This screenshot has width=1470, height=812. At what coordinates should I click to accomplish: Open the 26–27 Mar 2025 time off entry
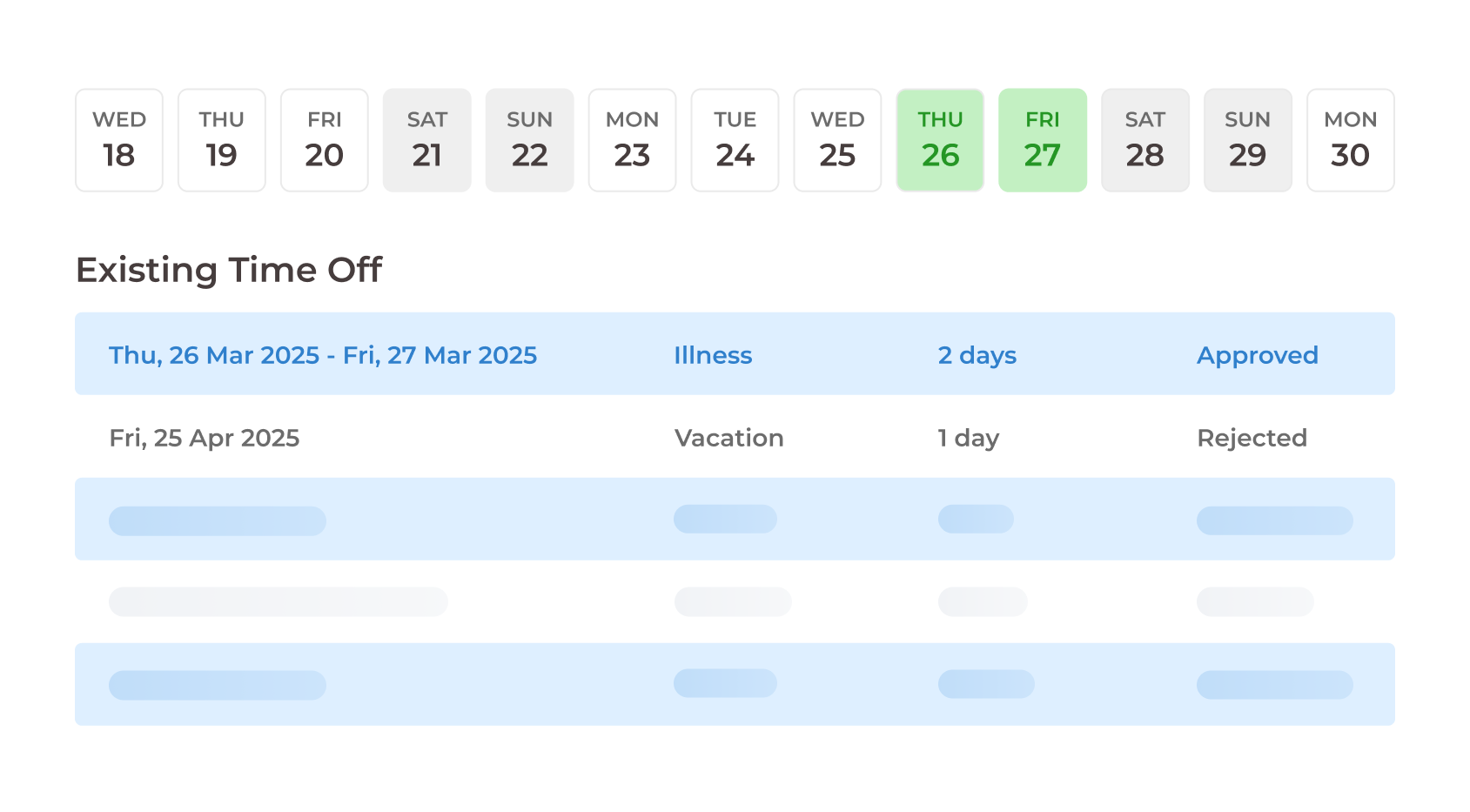[x=323, y=355]
